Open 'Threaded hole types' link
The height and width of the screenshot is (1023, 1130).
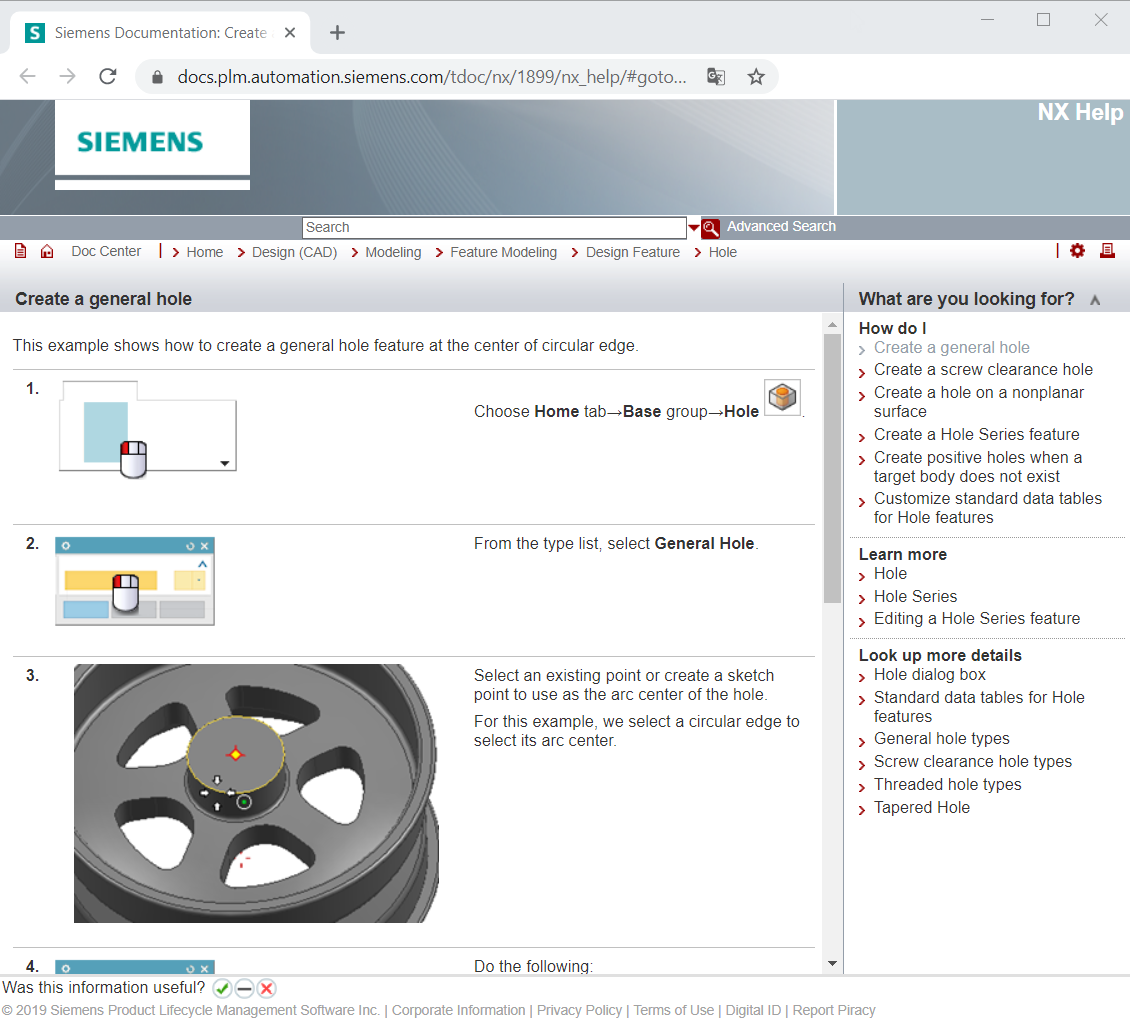tap(947, 785)
